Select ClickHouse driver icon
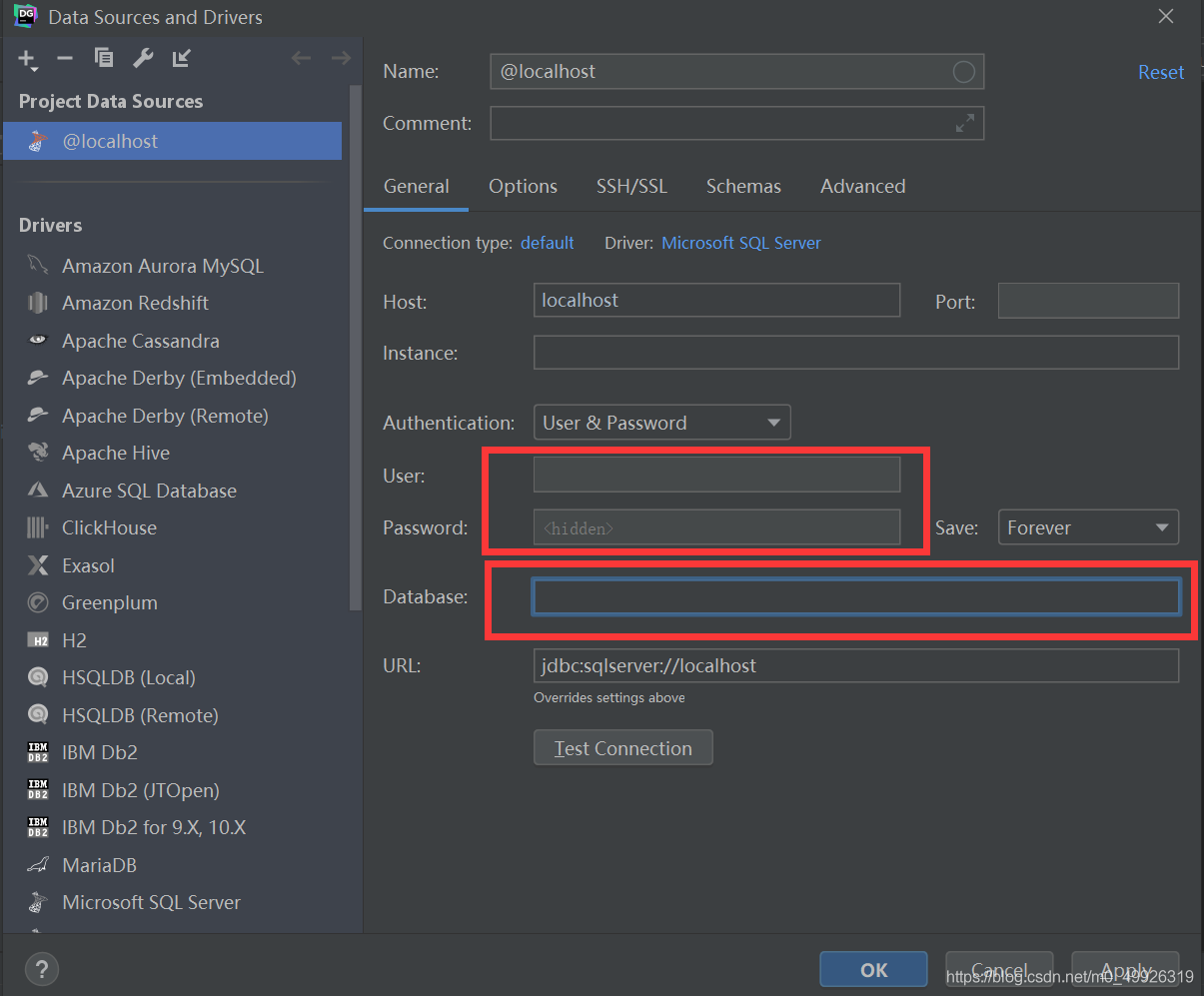 (38, 527)
